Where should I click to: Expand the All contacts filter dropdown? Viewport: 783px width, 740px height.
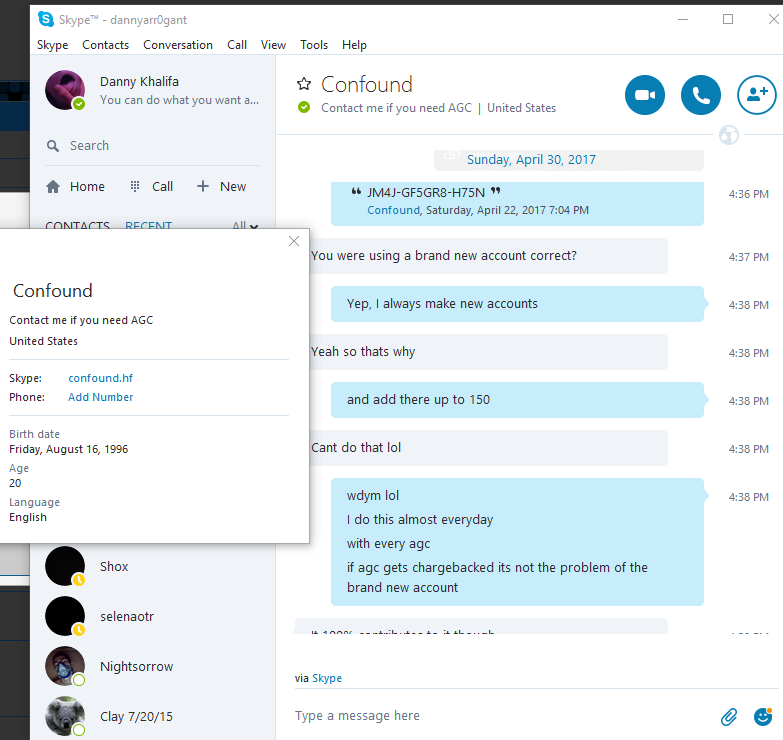245,226
